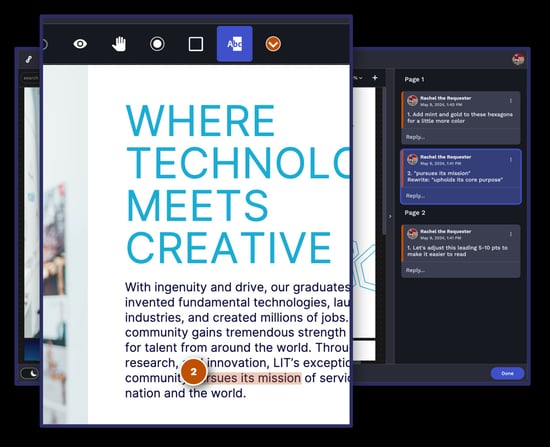Click Rachel's avatar on the mint and gold comment
The height and width of the screenshot is (447, 550).
tap(412, 100)
